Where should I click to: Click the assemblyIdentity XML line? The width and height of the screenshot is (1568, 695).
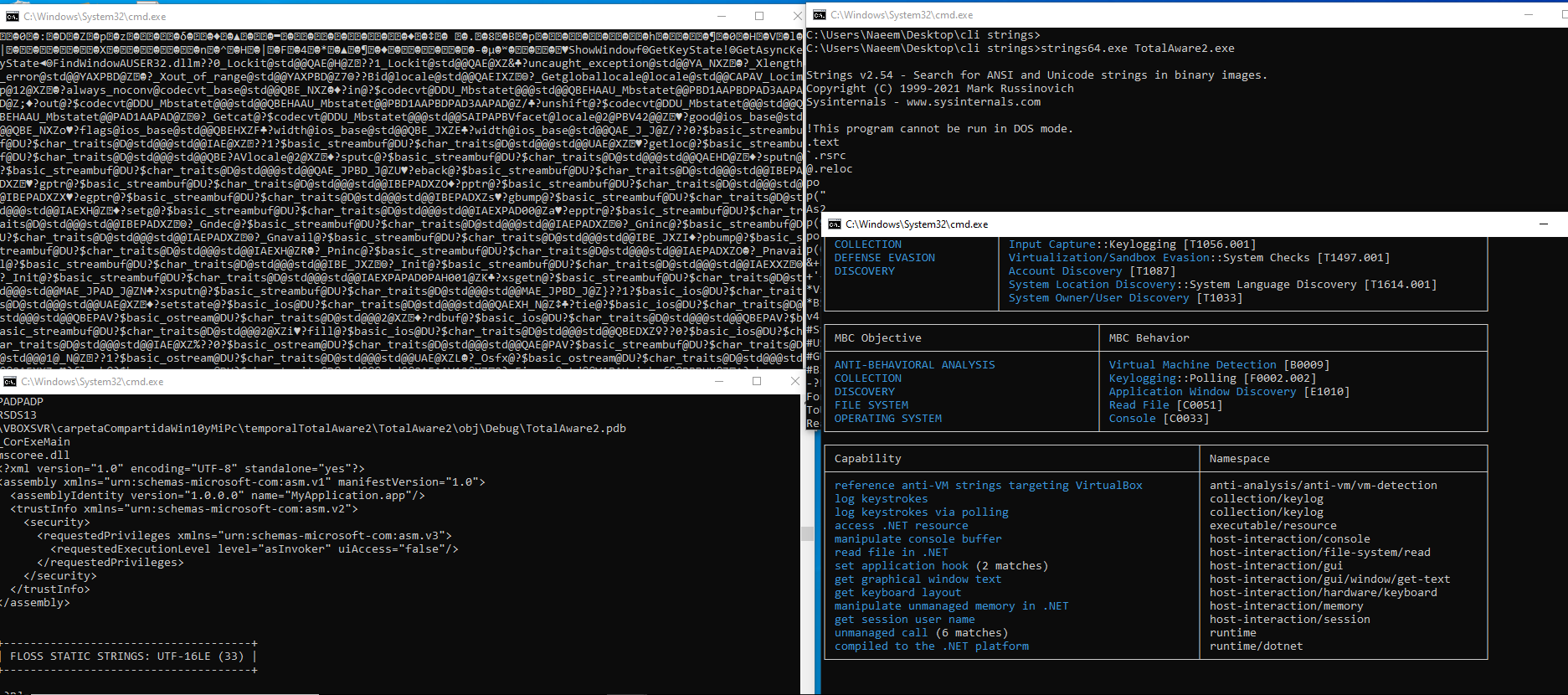218,496
